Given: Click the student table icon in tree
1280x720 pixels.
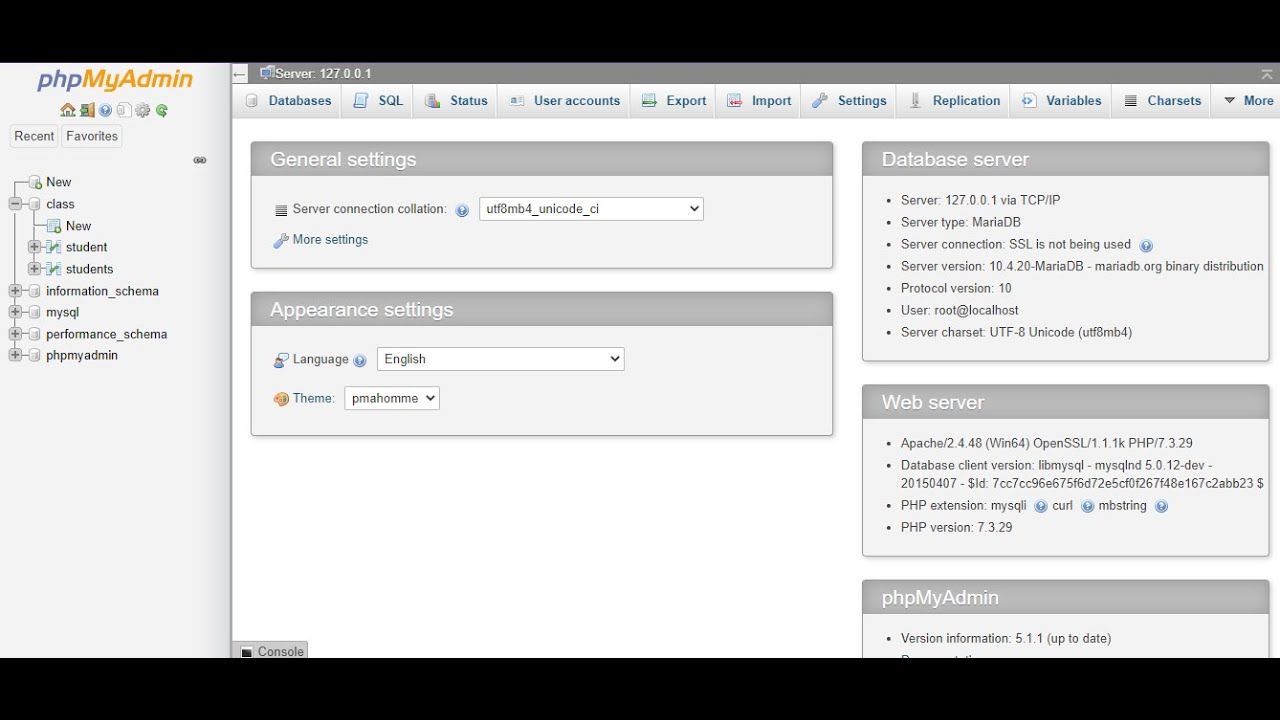Looking at the screenshot, I should pos(54,247).
